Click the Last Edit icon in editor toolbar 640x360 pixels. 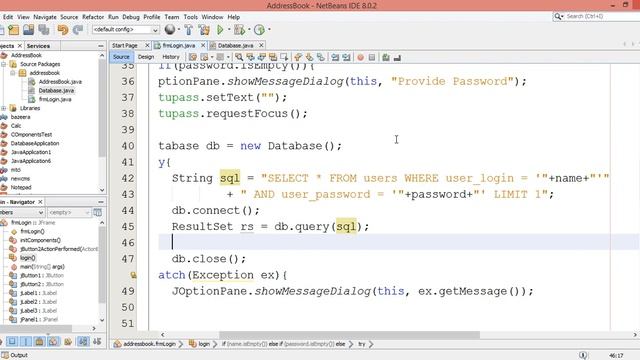tap(193, 57)
